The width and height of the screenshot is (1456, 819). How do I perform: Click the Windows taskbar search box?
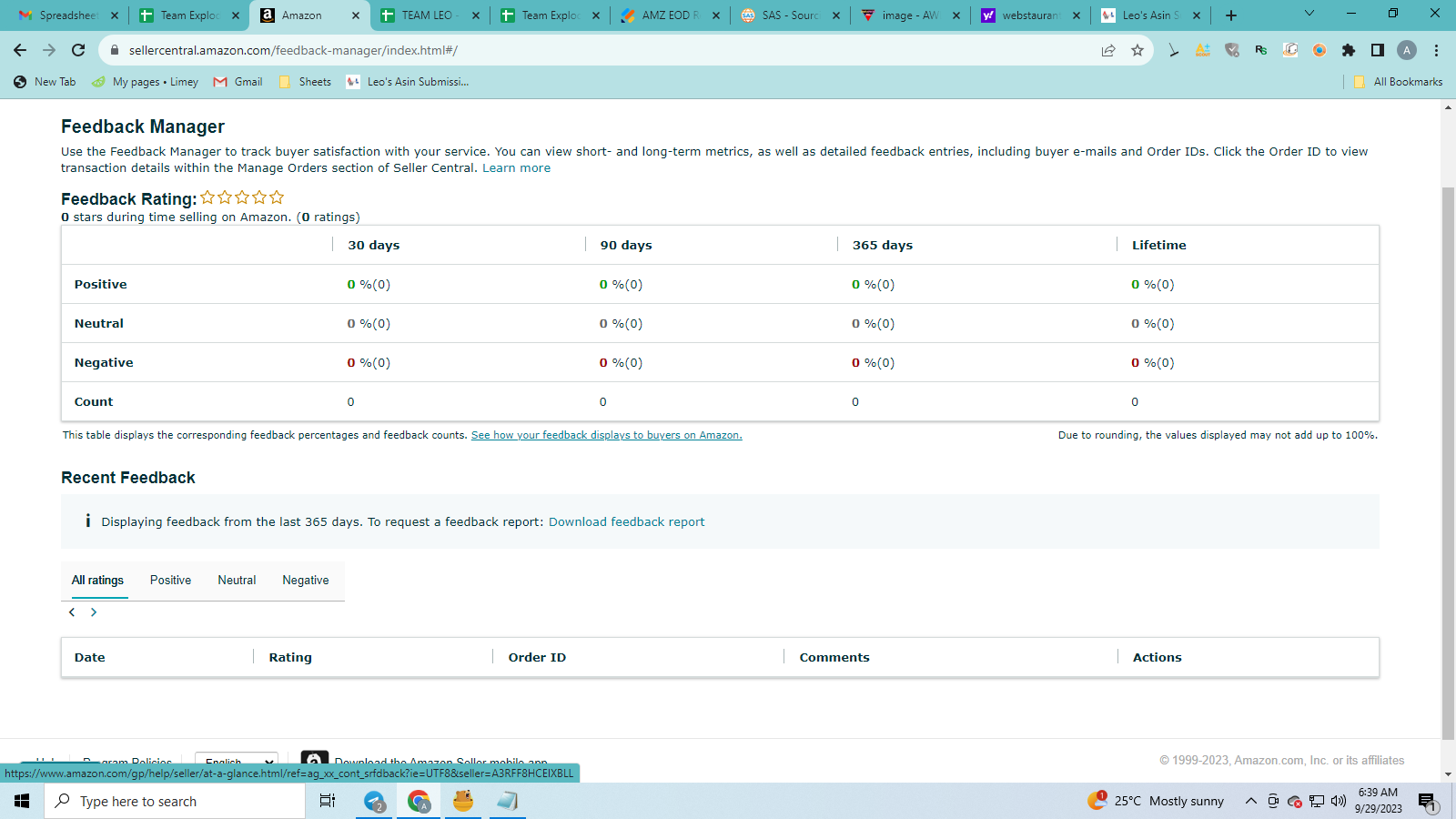click(175, 801)
